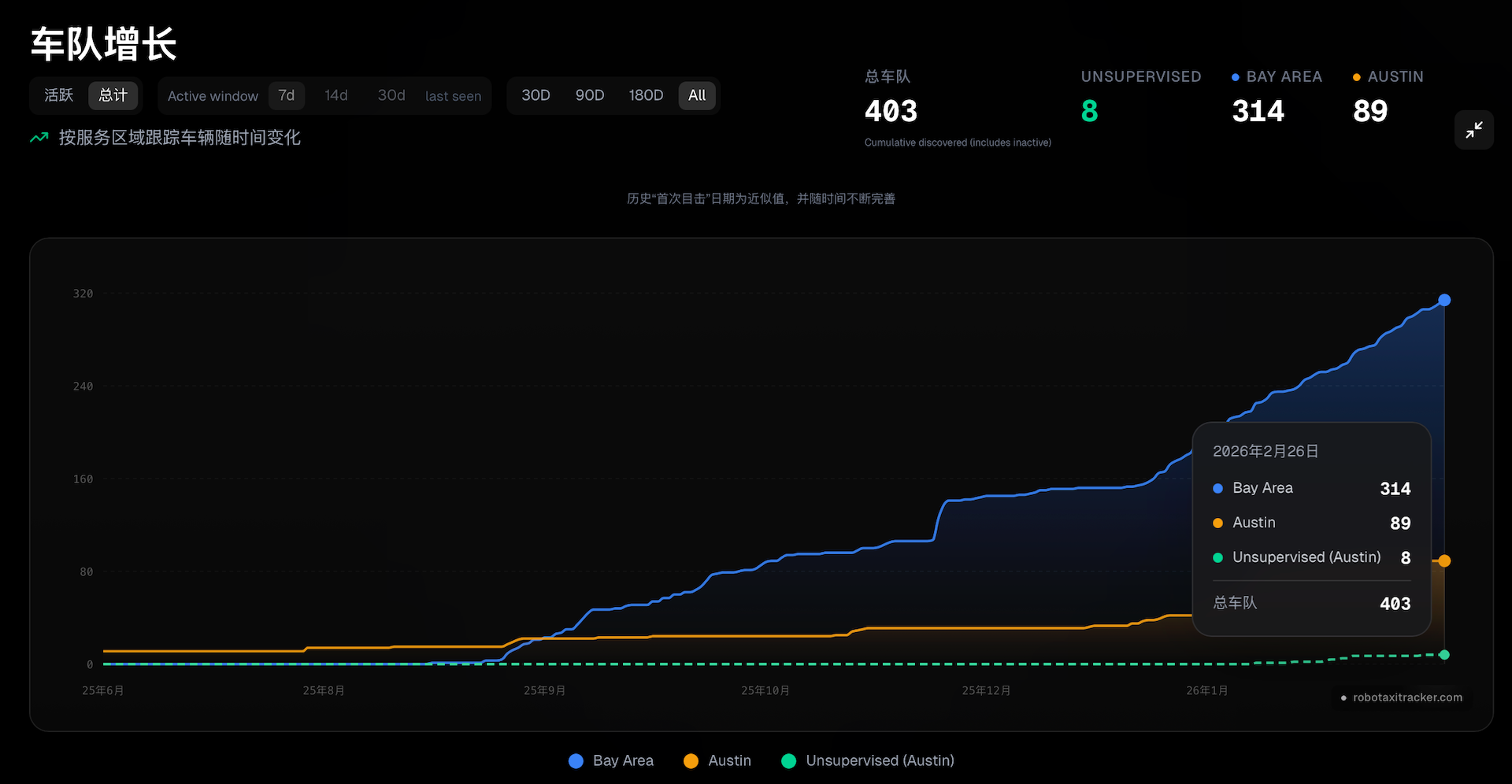The width and height of the screenshot is (1512, 784).
Task: Click the orange Austin endpoint dot
Action: pyautogui.click(x=1444, y=561)
